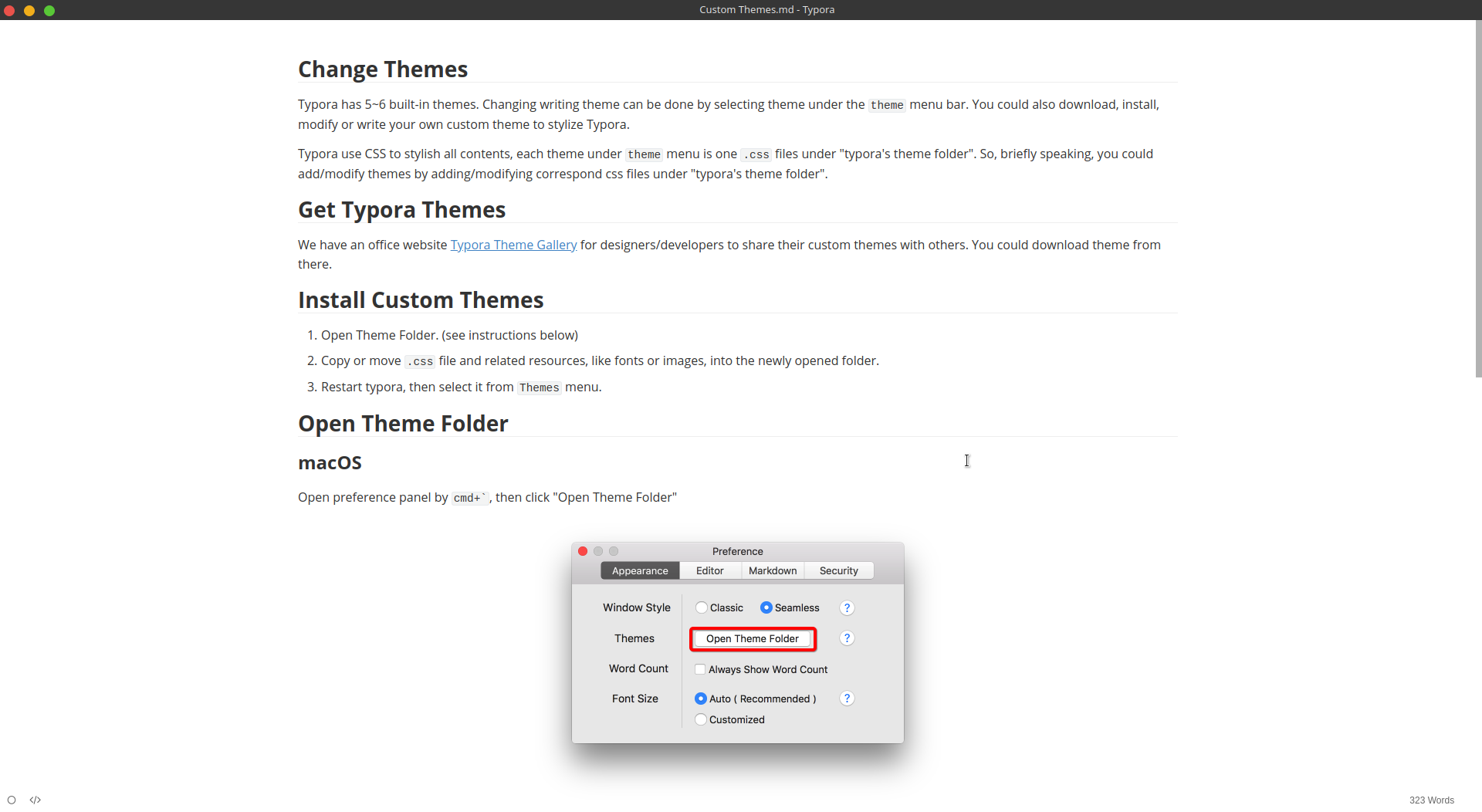Viewport: 1482px width, 812px height.
Task: Open the 323 Words count popup
Action: 1431,800
